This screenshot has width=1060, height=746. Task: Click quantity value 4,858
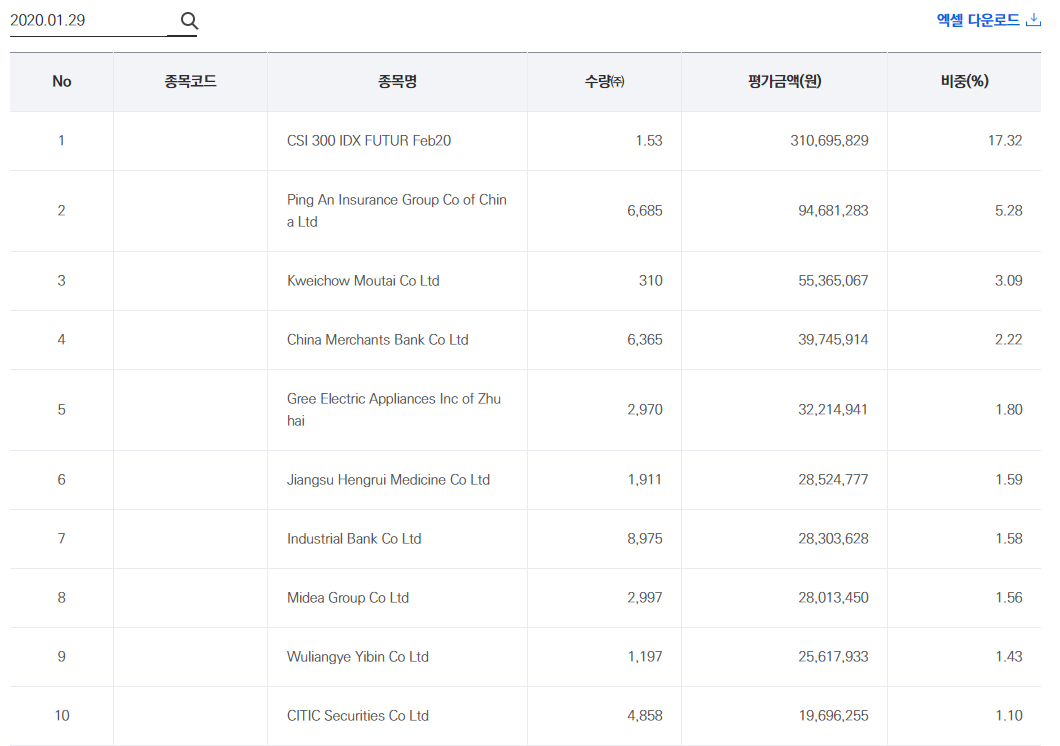[x=645, y=716]
